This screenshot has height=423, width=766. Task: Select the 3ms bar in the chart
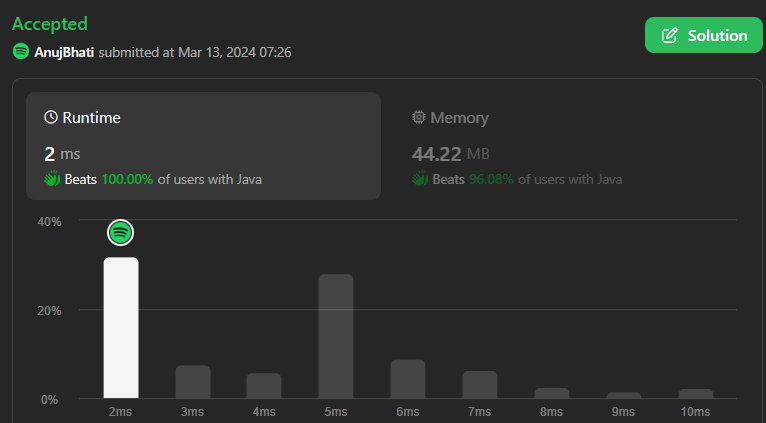[193, 381]
